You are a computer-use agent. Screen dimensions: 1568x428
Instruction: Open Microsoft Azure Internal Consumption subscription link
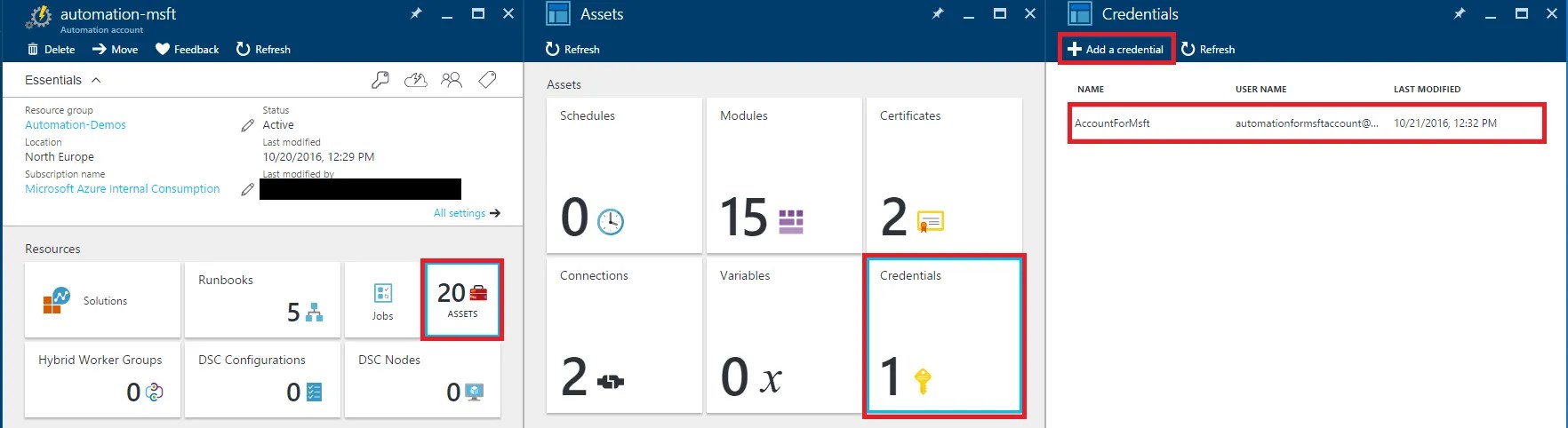pyautogui.click(x=122, y=189)
